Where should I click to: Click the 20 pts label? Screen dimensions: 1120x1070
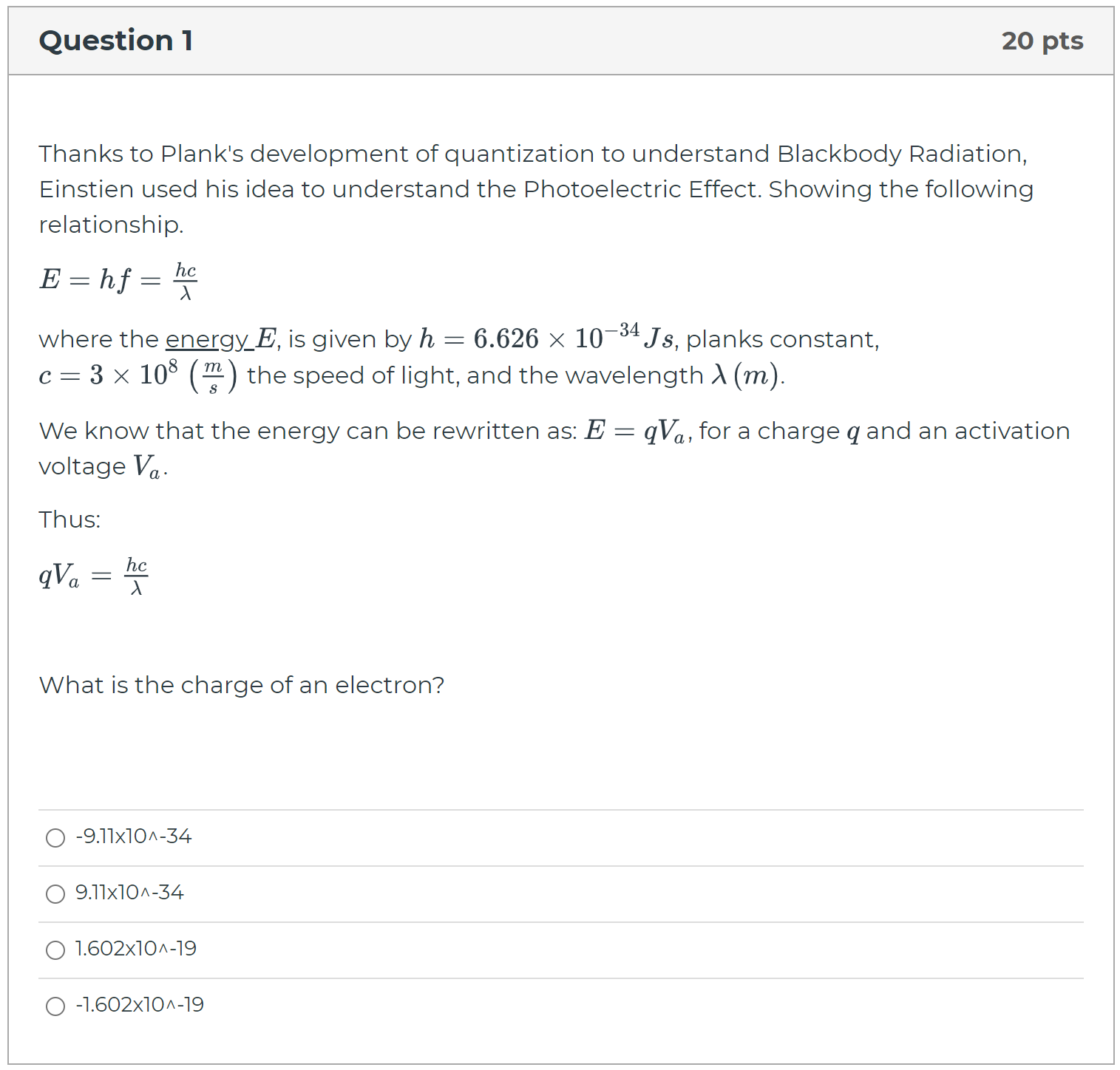pyautogui.click(x=1042, y=41)
